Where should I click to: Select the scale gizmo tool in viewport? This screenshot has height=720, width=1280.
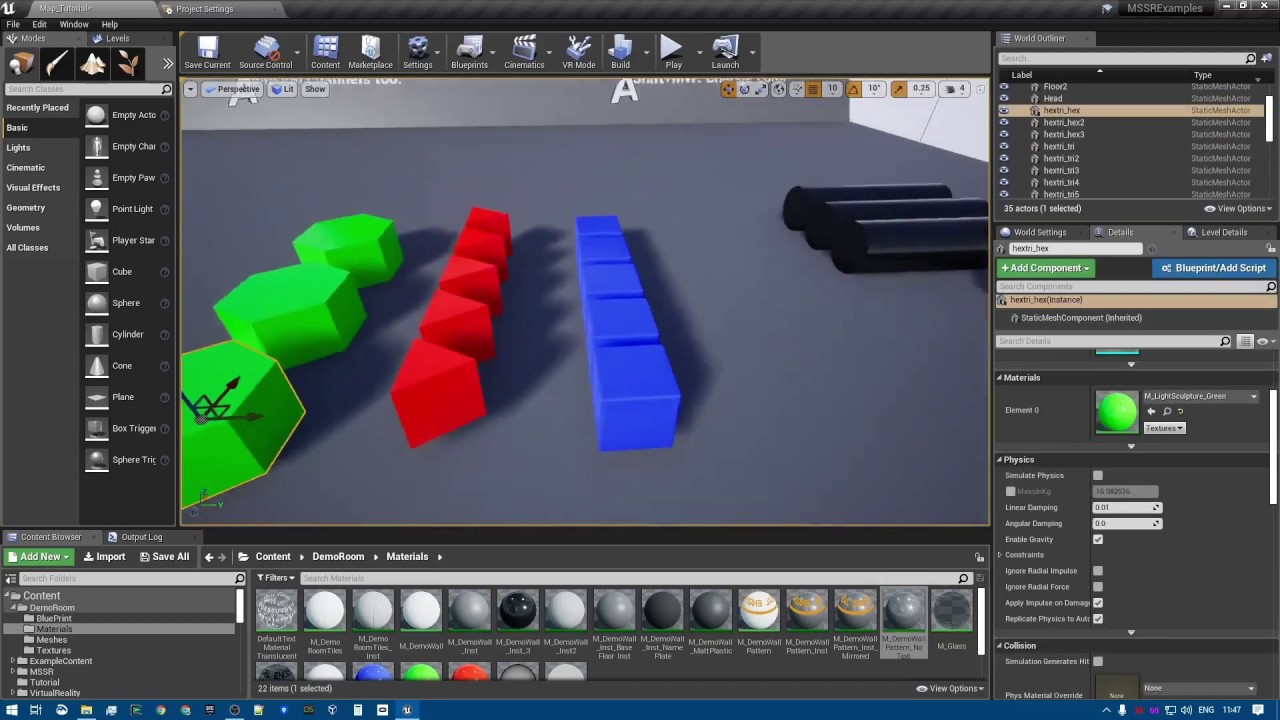coord(760,89)
